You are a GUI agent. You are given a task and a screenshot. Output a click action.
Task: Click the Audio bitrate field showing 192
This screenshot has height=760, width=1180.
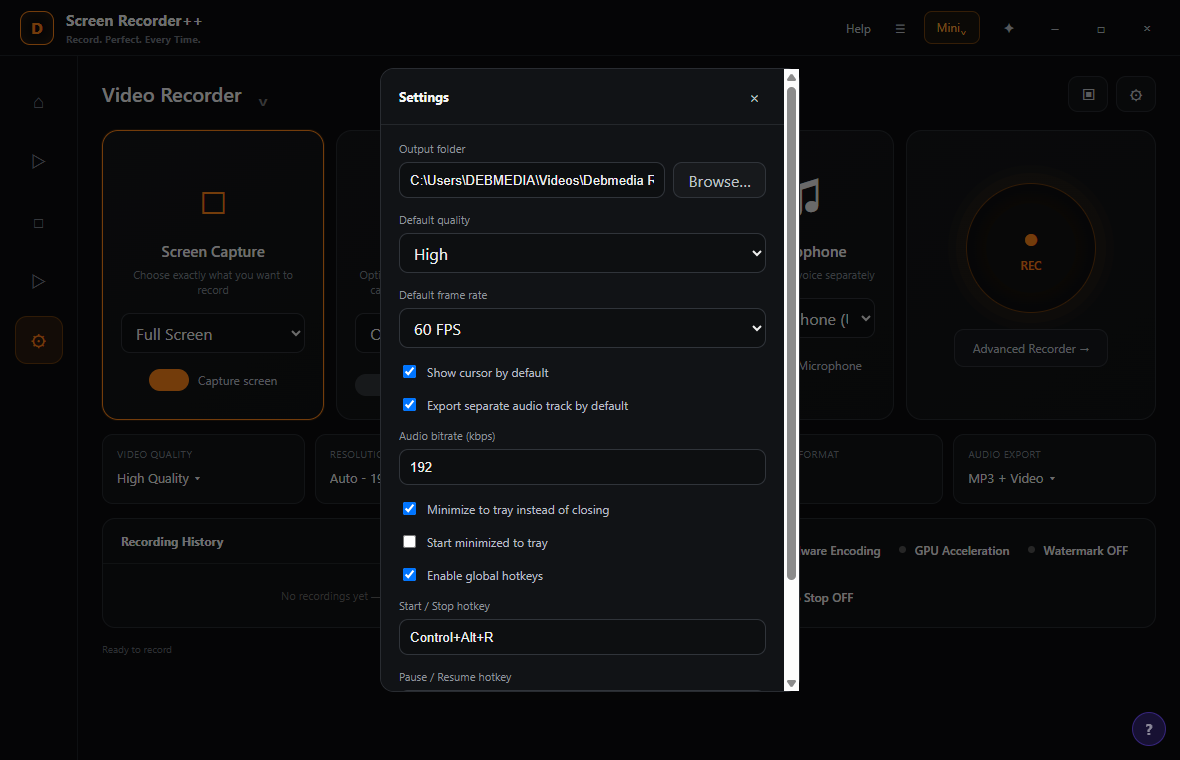click(582, 467)
